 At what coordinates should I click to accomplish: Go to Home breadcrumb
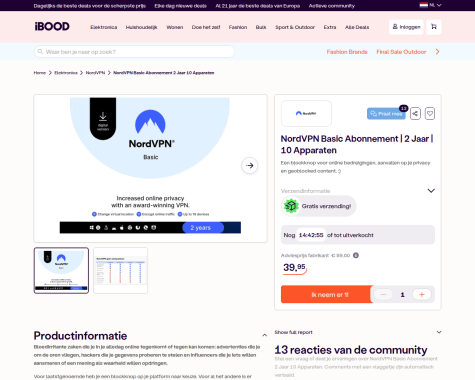click(x=40, y=73)
